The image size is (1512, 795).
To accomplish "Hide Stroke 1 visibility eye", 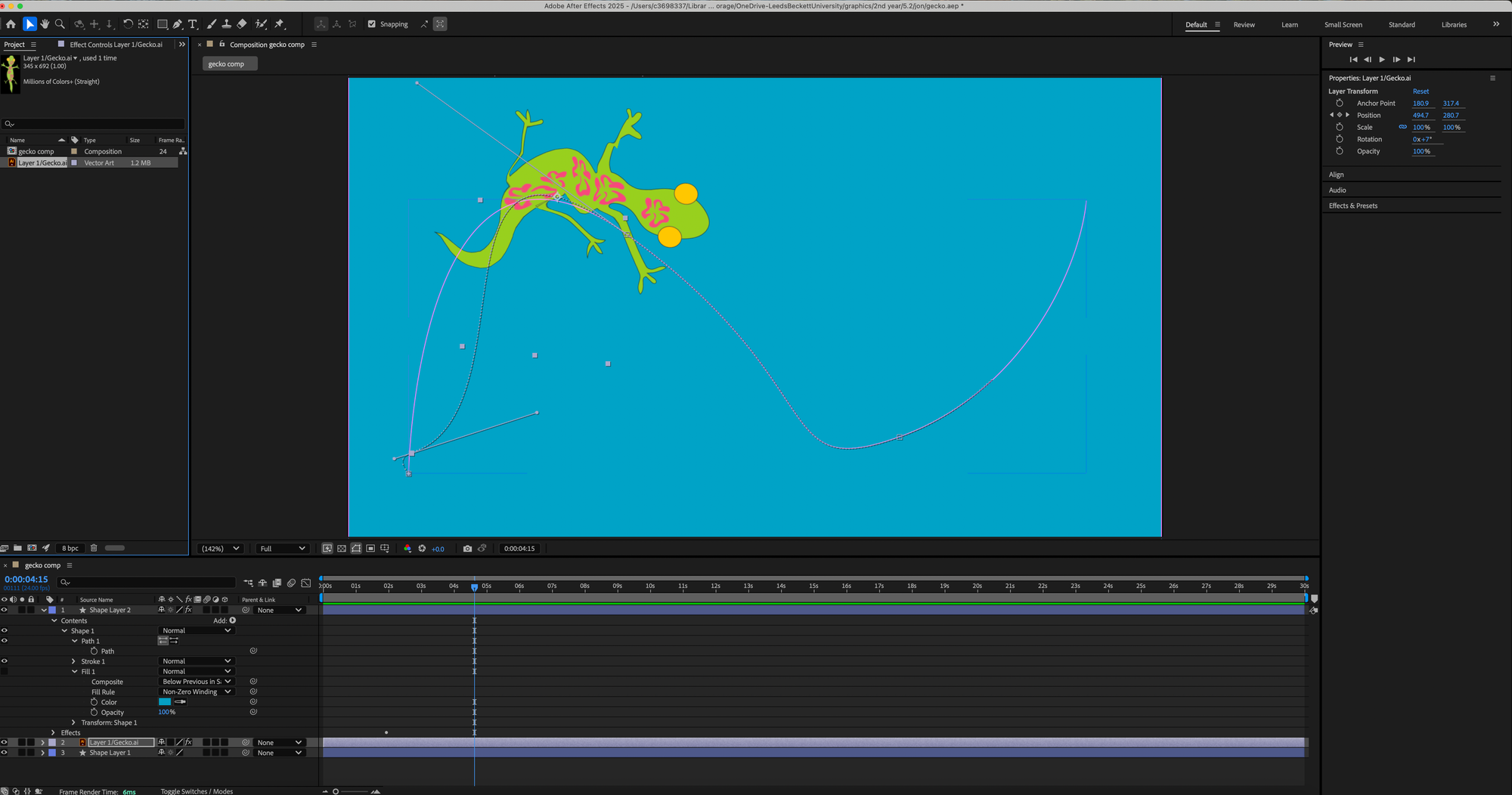I will pos(5,661).
